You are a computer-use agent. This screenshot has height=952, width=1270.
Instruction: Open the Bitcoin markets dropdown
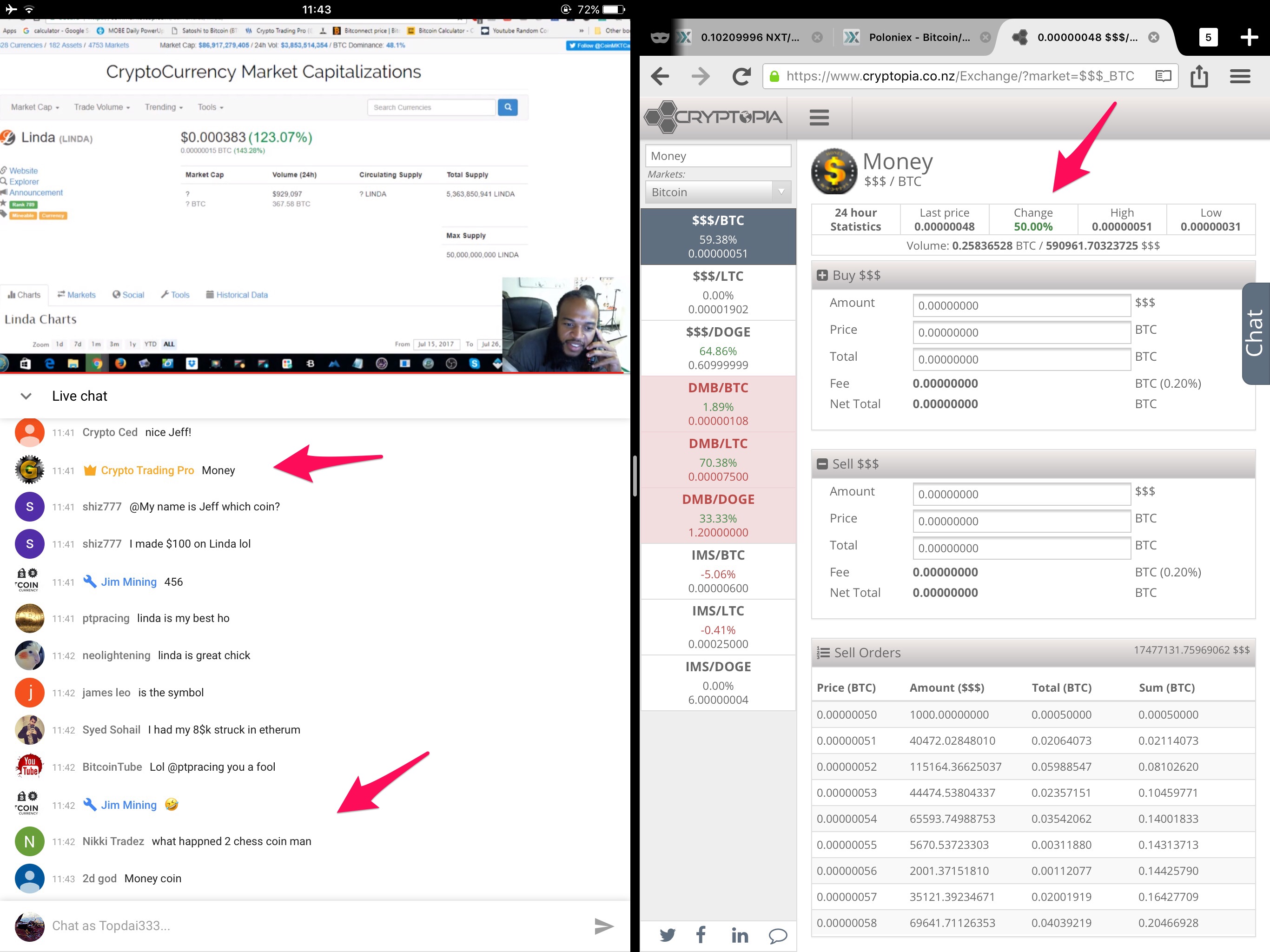(718, 192)
